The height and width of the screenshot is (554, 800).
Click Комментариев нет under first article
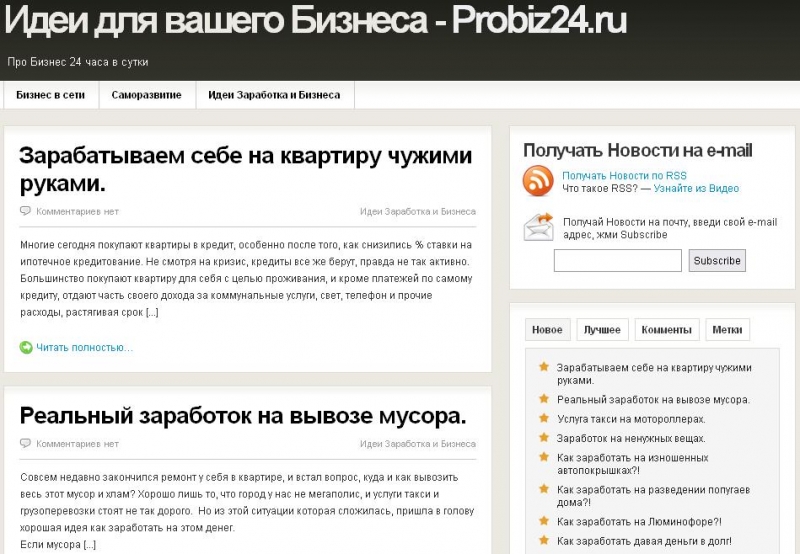pos(77,211)
